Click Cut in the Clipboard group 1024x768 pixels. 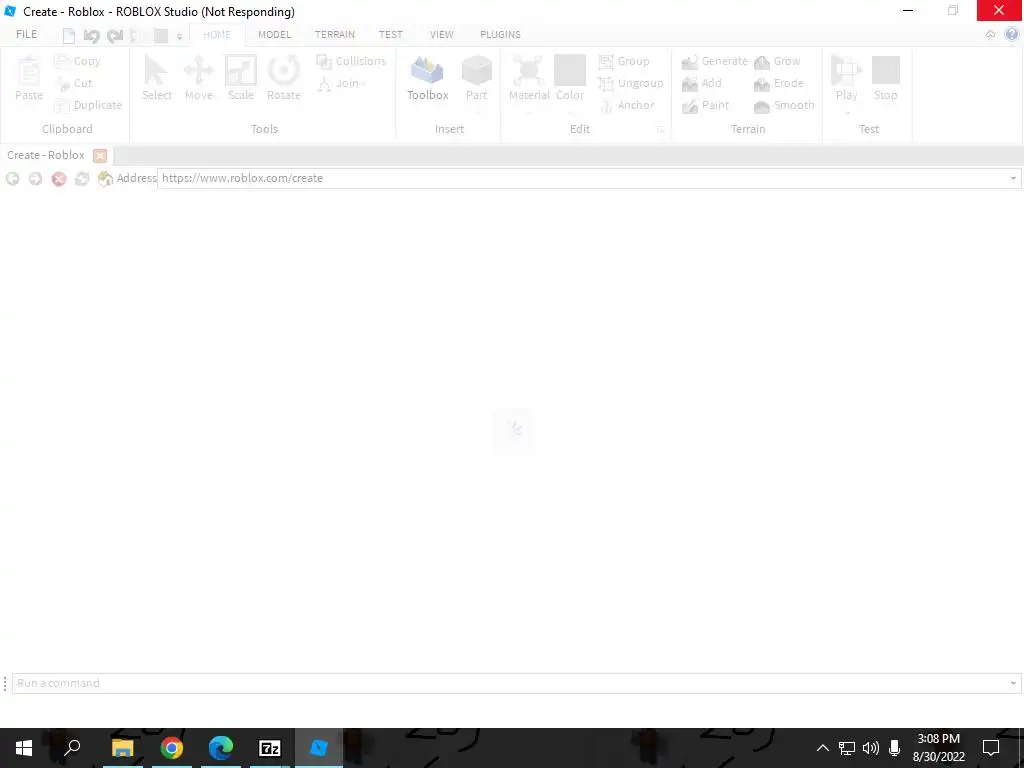click(74, 83)
